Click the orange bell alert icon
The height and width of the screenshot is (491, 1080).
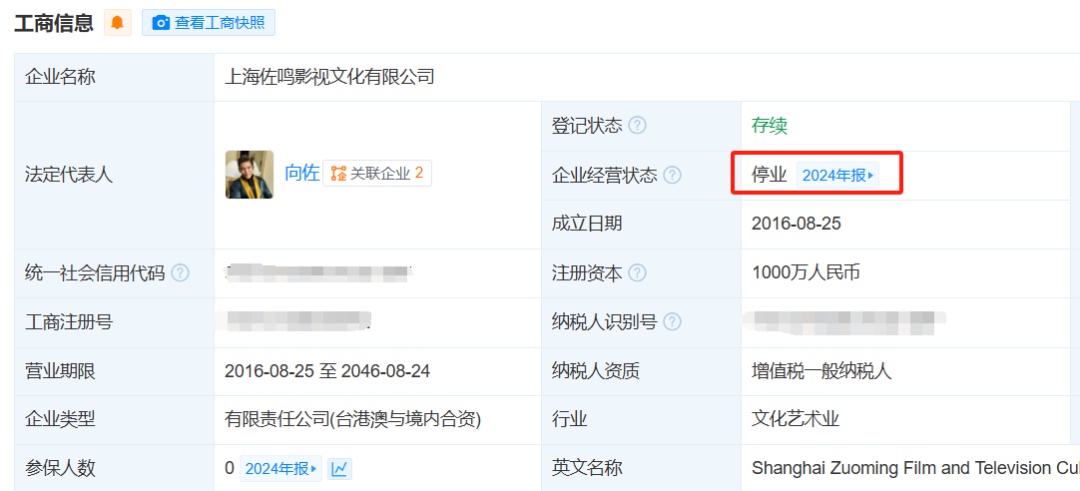[x=118, y=23]
